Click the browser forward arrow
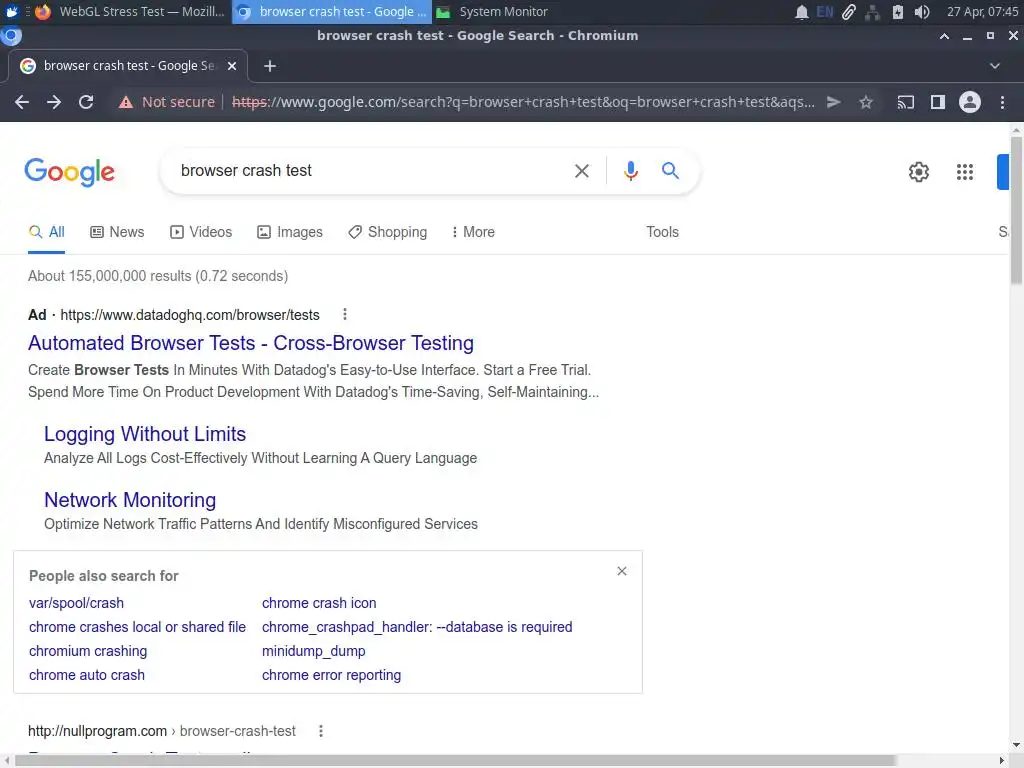This screenshot has width=1024, height=768. [54, 102]
